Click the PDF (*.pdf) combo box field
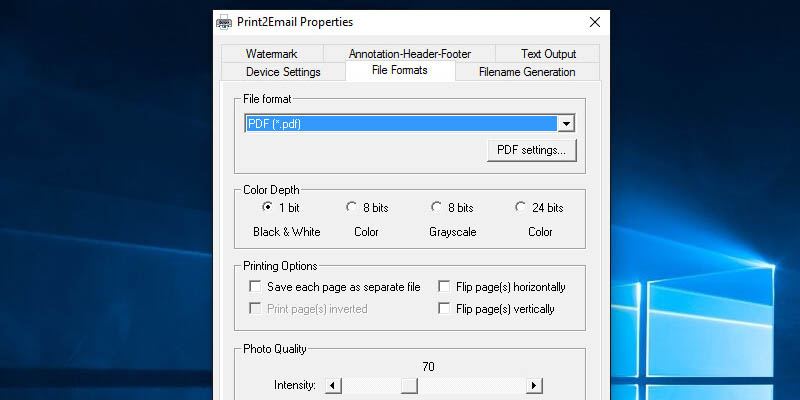The height and width of the screenshot is (400, 800). pos(400,123)
